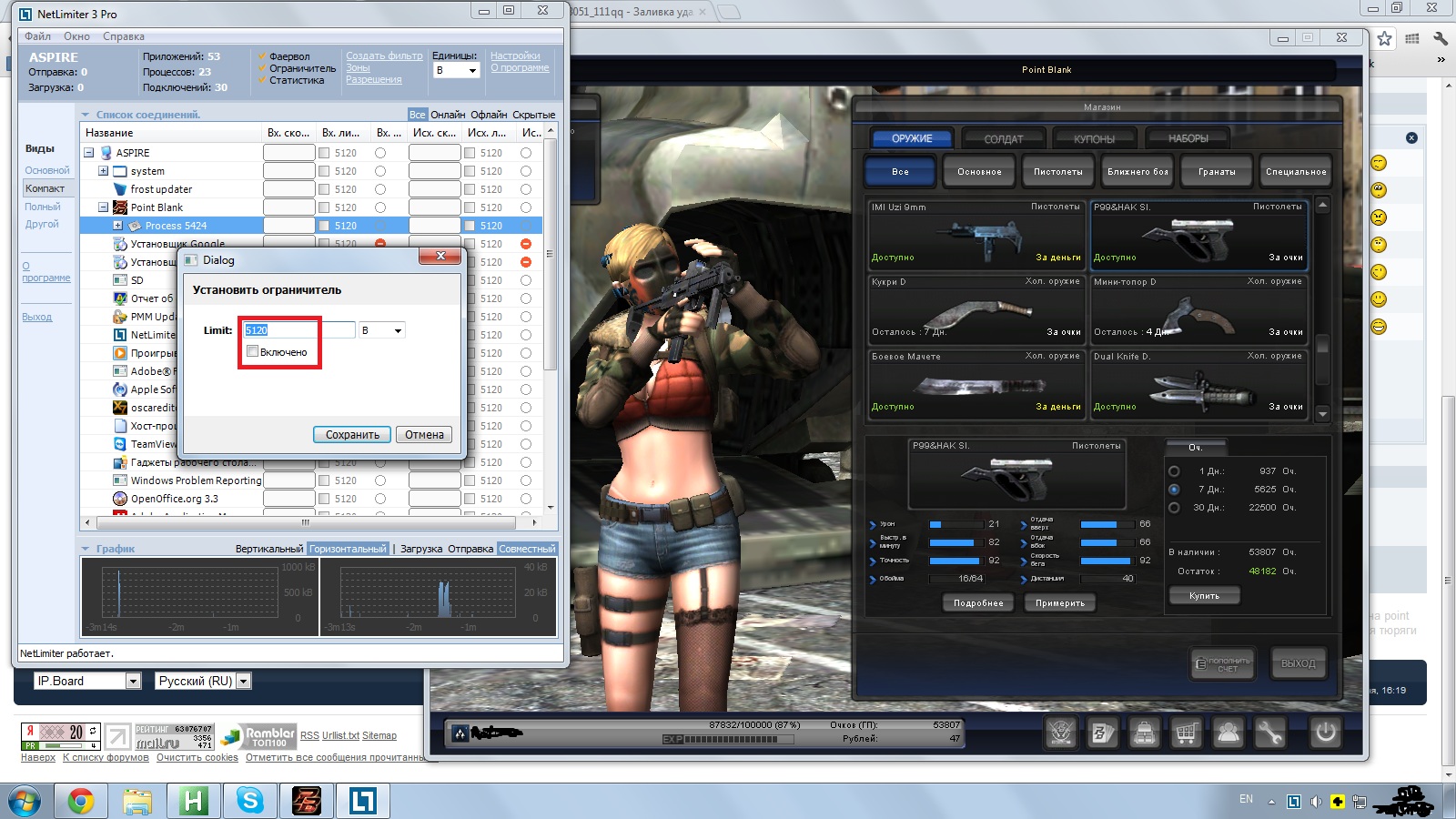Open the browser wrench menu icon
The width and height of the screenshot is (1456, 819).
[1441, 38]
